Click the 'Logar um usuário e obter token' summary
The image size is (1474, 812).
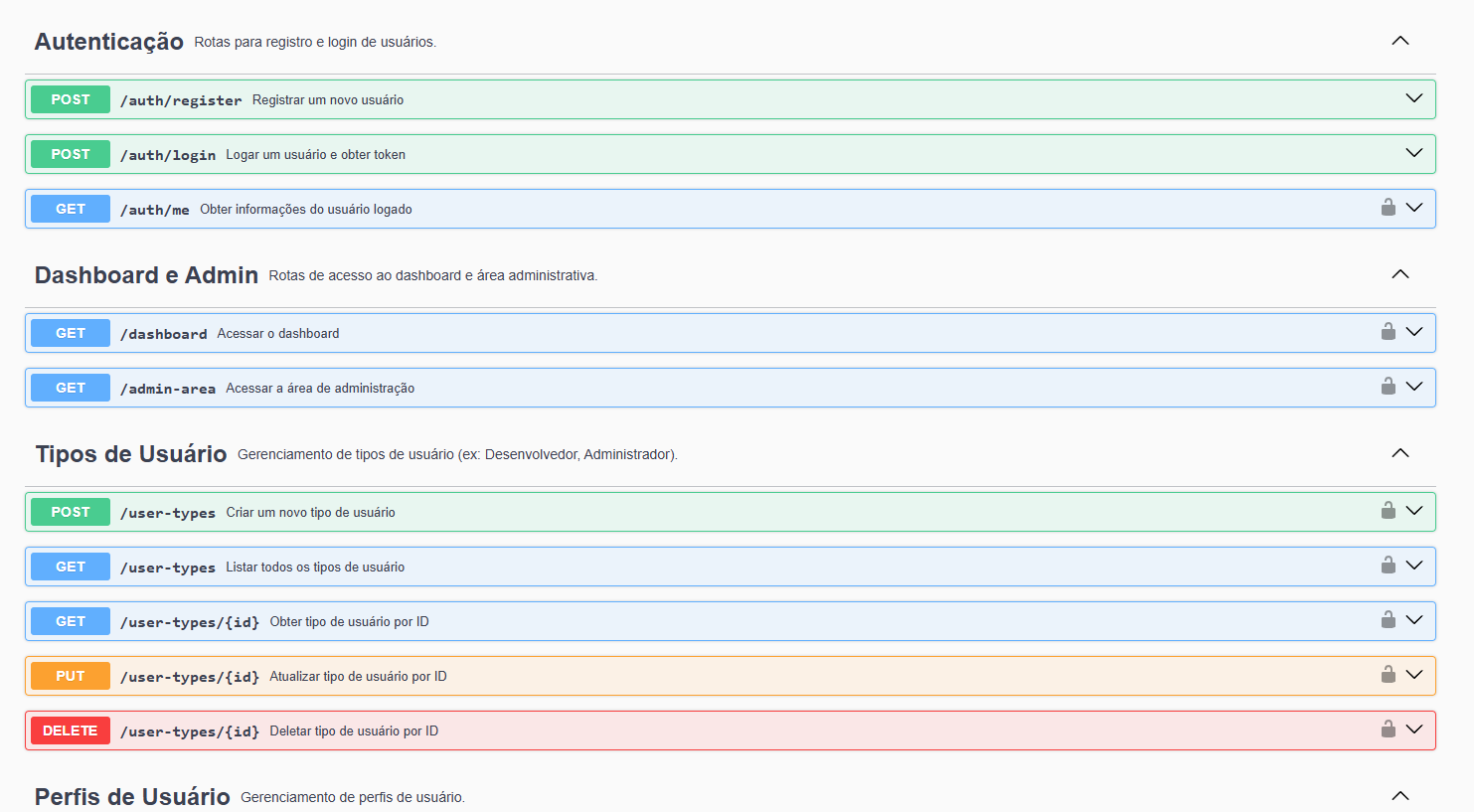[x=315, y=155]
